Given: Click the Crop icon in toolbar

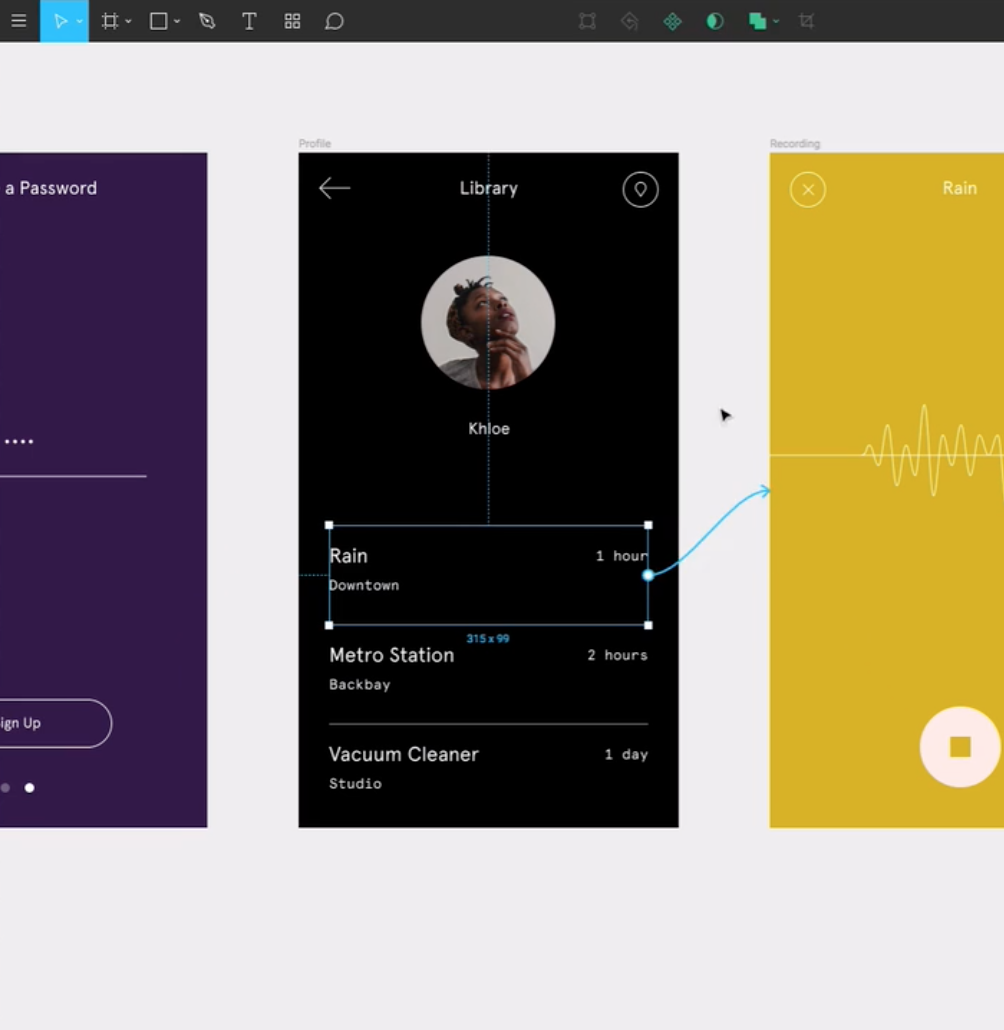Looking at the screenshot, I should pos(806,21).
